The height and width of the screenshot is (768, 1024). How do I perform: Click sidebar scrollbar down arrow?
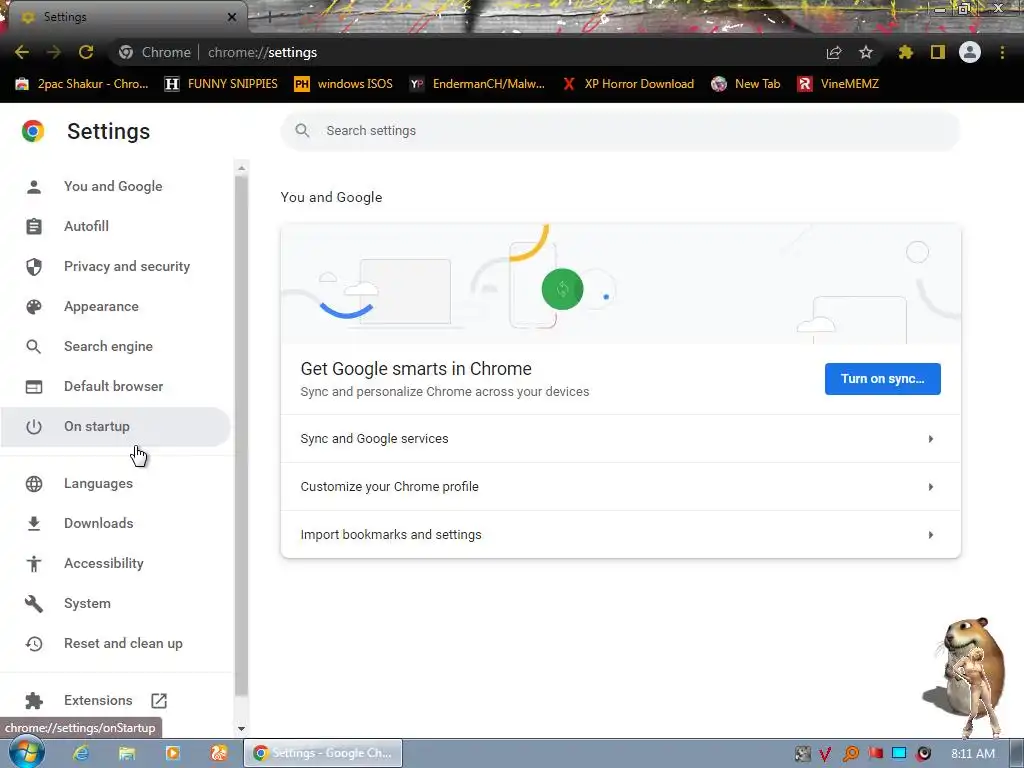click(242, 729)
